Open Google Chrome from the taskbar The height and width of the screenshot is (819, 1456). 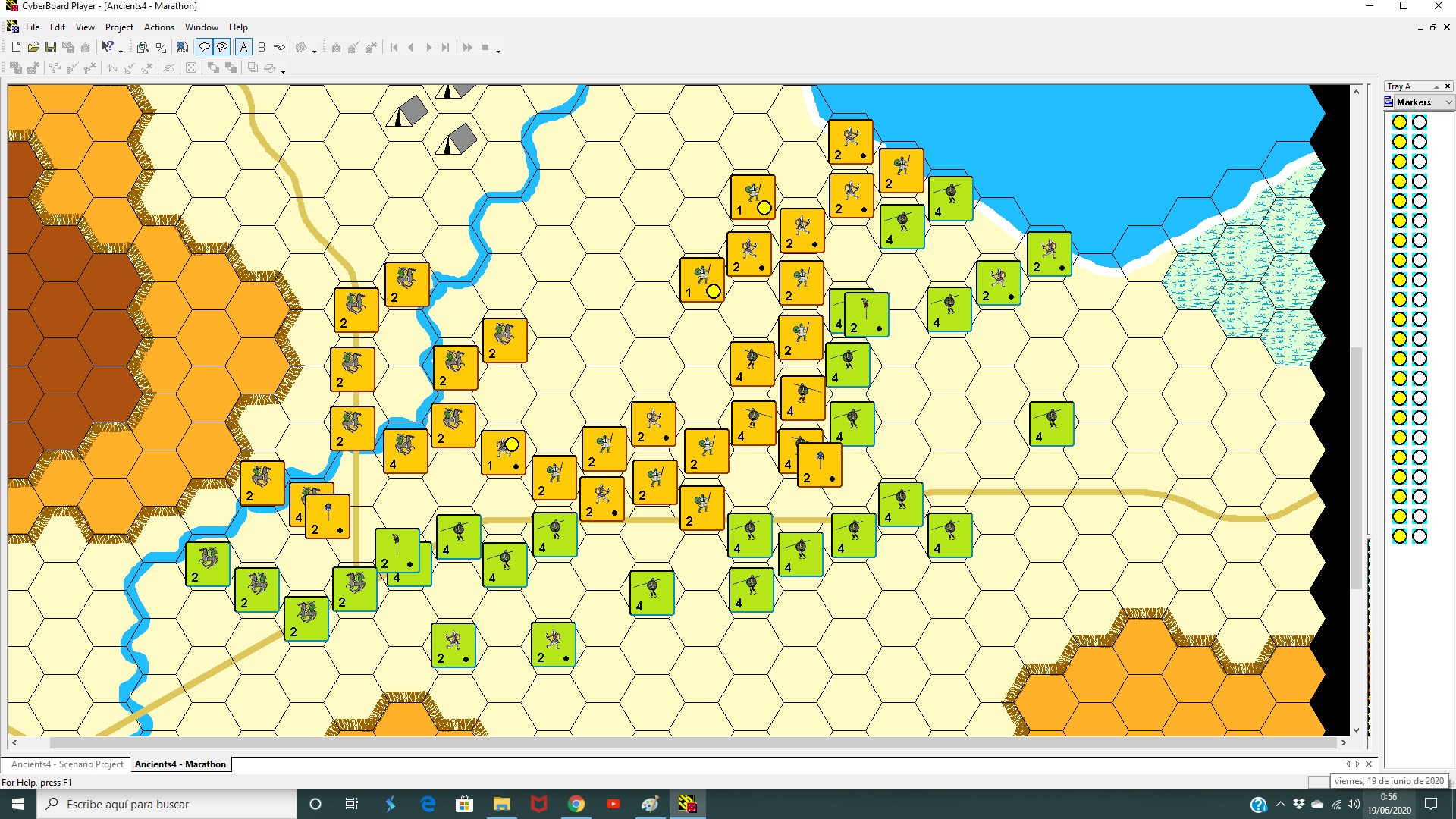coord(576,804)
